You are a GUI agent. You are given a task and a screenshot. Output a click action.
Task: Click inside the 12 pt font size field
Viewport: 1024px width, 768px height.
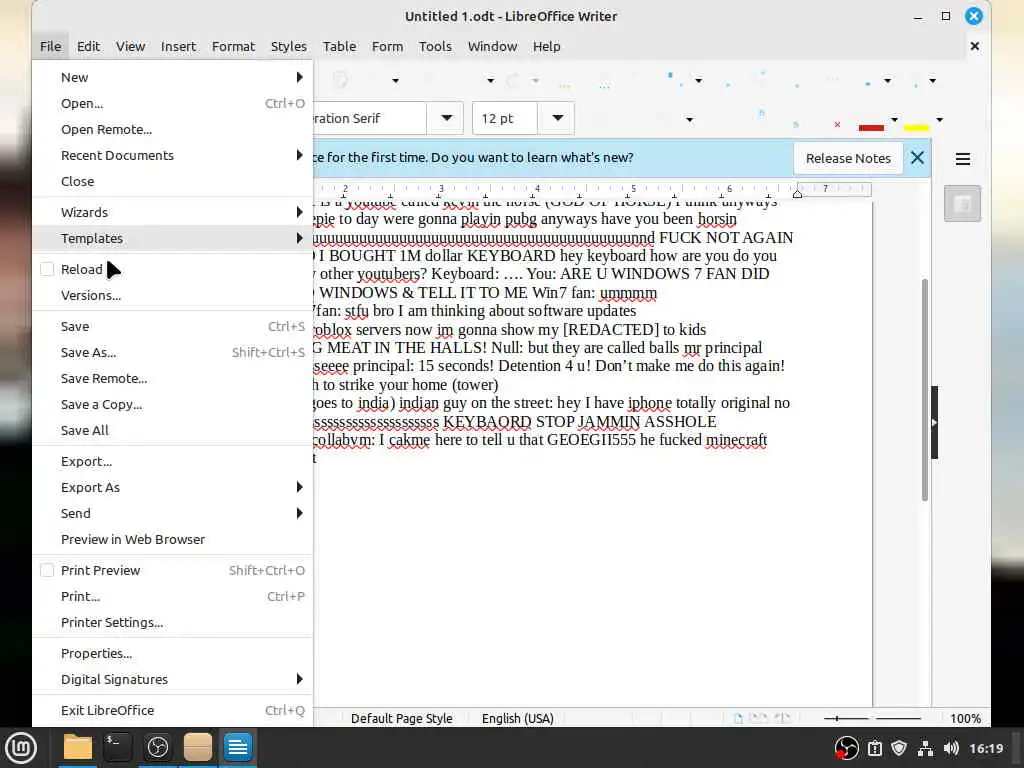(x=505, y=118)
